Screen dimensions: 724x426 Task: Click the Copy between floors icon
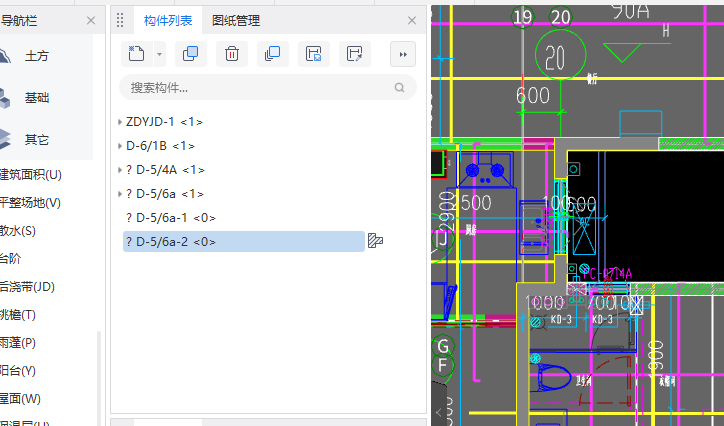pyautogui.click(x=272, y=54)
